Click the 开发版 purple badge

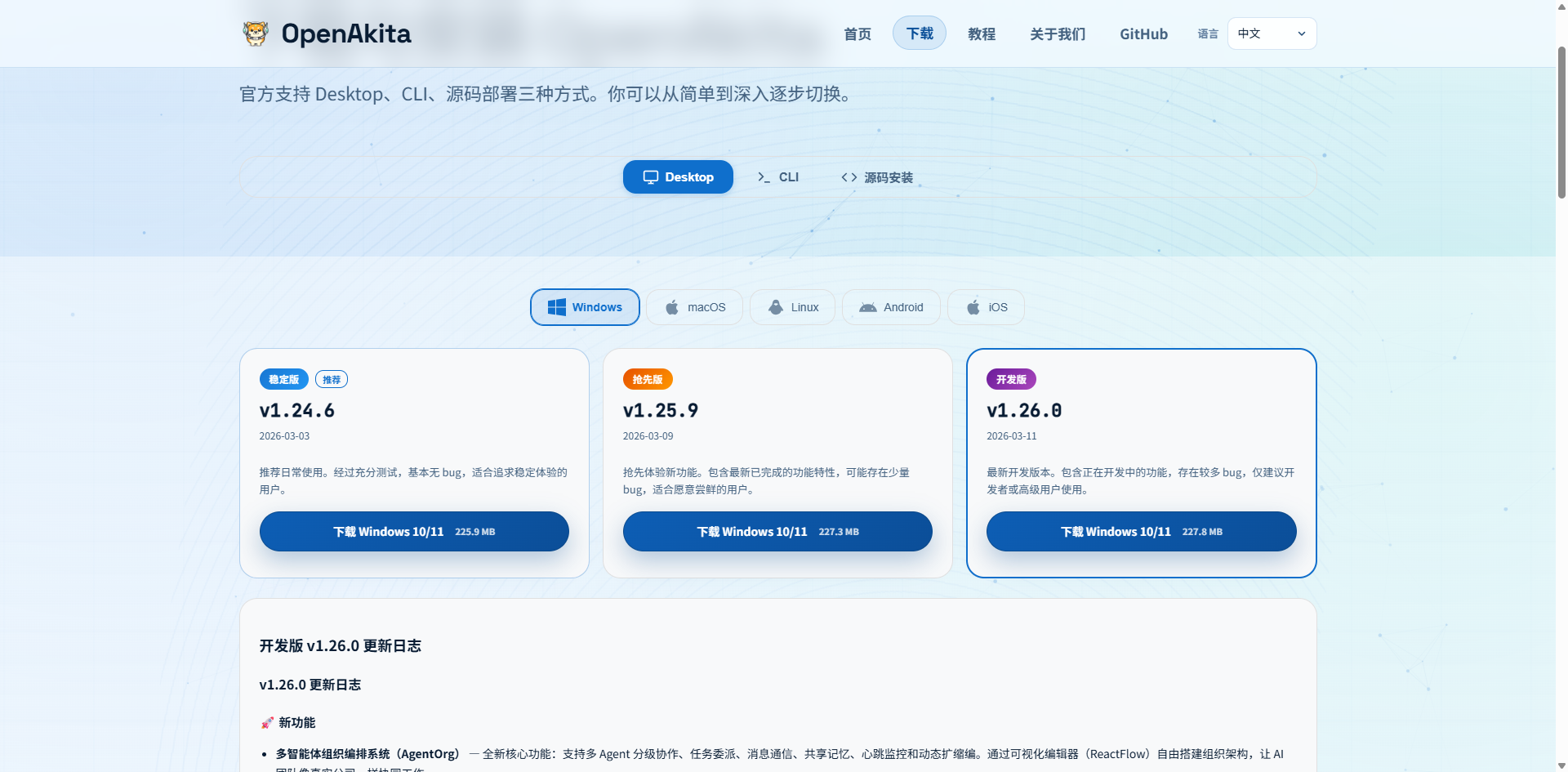[x=1011, y=379]
